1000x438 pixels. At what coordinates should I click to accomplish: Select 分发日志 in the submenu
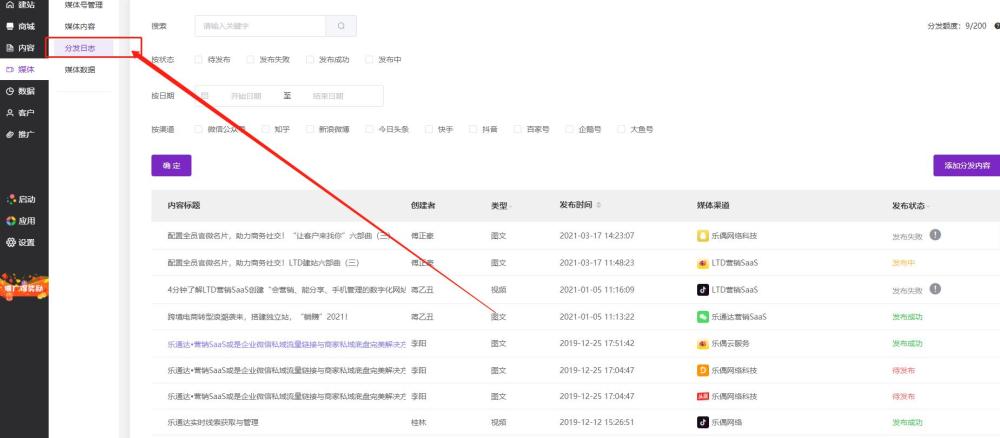coord(80,48)
